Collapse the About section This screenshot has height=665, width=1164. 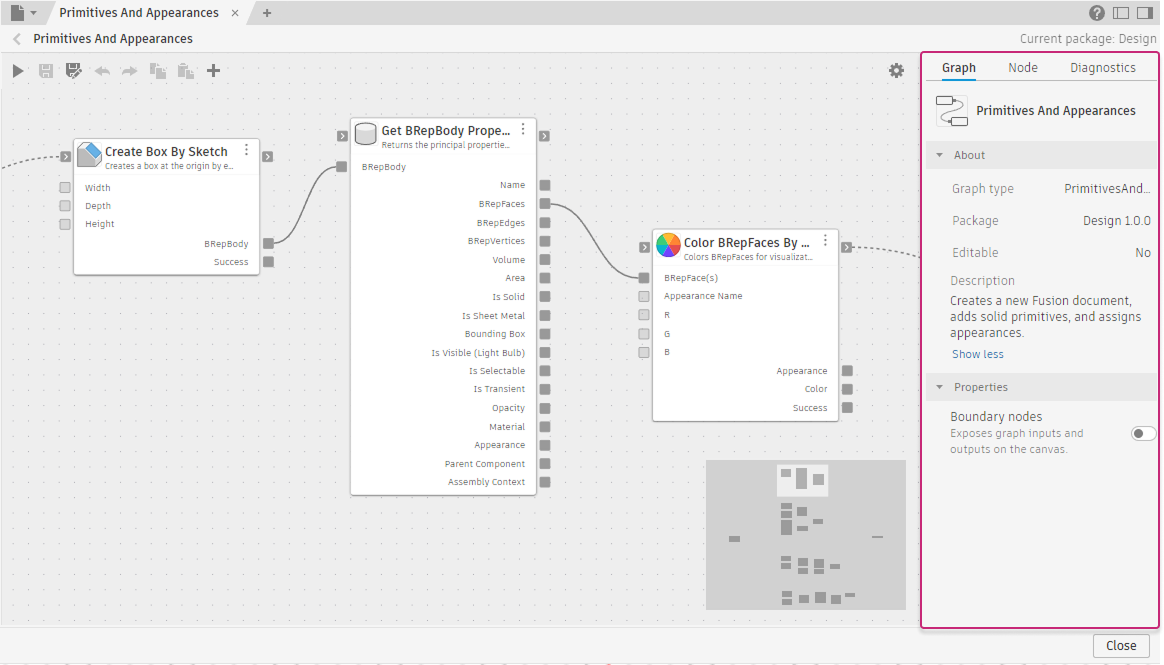(940, 155)
